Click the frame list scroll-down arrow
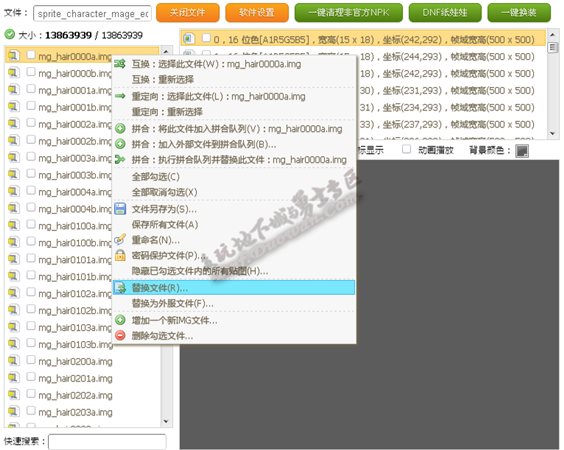 click(x=552, y=133)
